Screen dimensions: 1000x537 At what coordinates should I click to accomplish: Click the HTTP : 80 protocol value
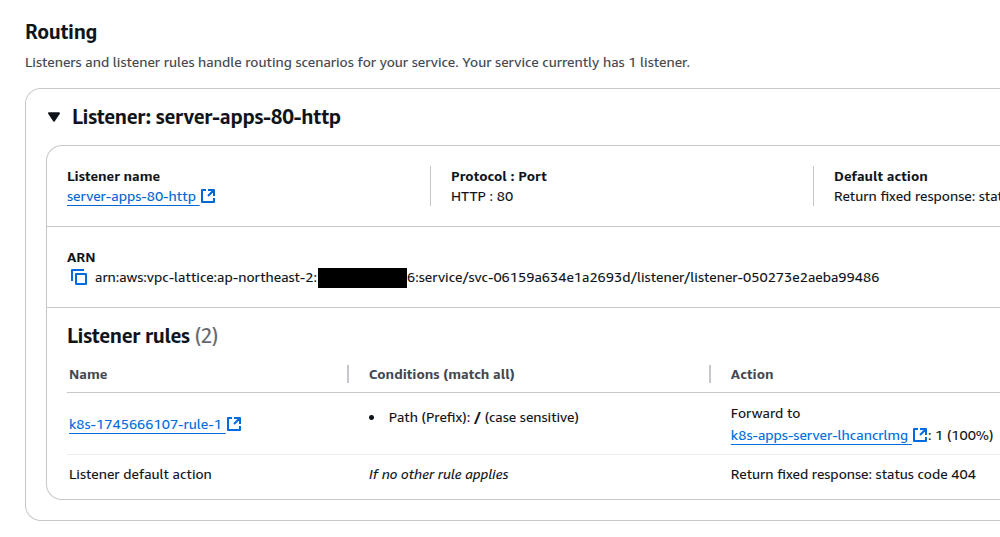(482, 197)
